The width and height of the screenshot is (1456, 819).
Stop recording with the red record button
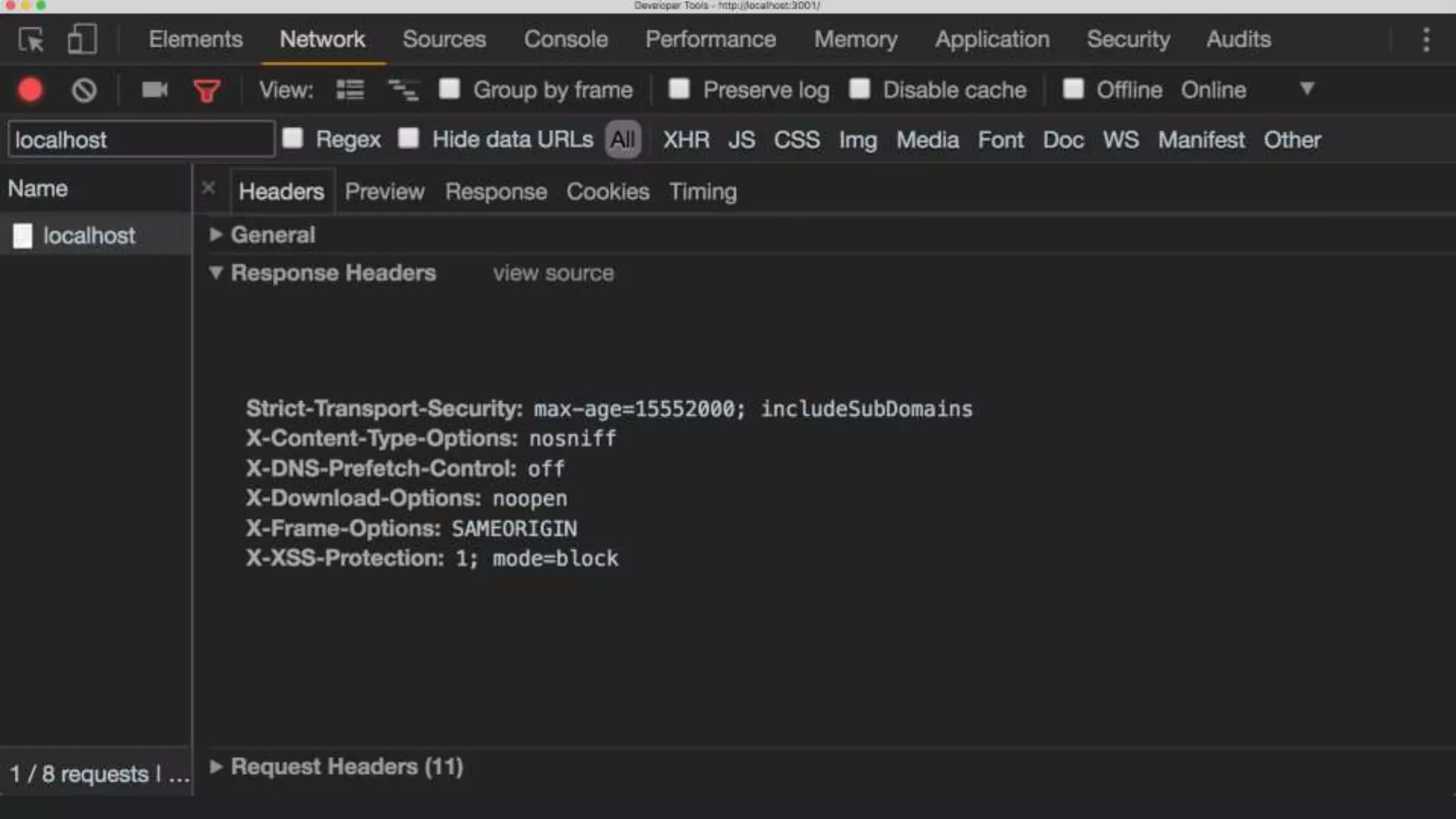[x=31, y=90]
